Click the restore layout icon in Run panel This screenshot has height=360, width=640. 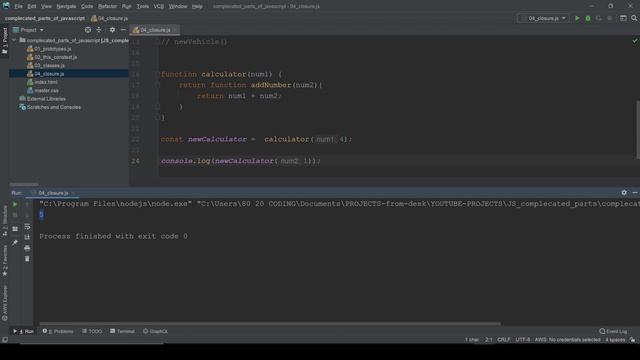(15, 229)
